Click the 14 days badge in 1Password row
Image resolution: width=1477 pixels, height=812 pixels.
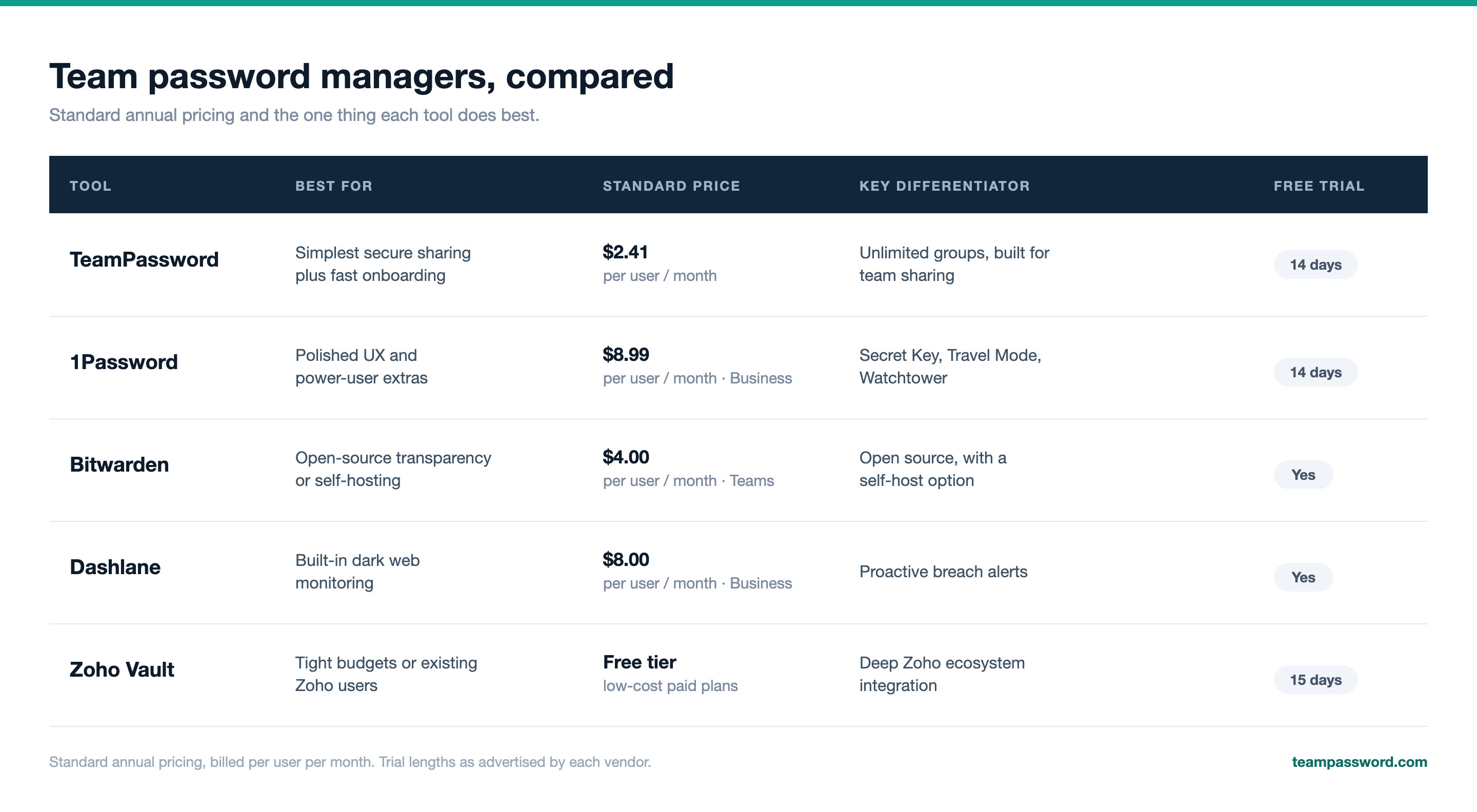pyautogui.click(x=1316, y=373)
